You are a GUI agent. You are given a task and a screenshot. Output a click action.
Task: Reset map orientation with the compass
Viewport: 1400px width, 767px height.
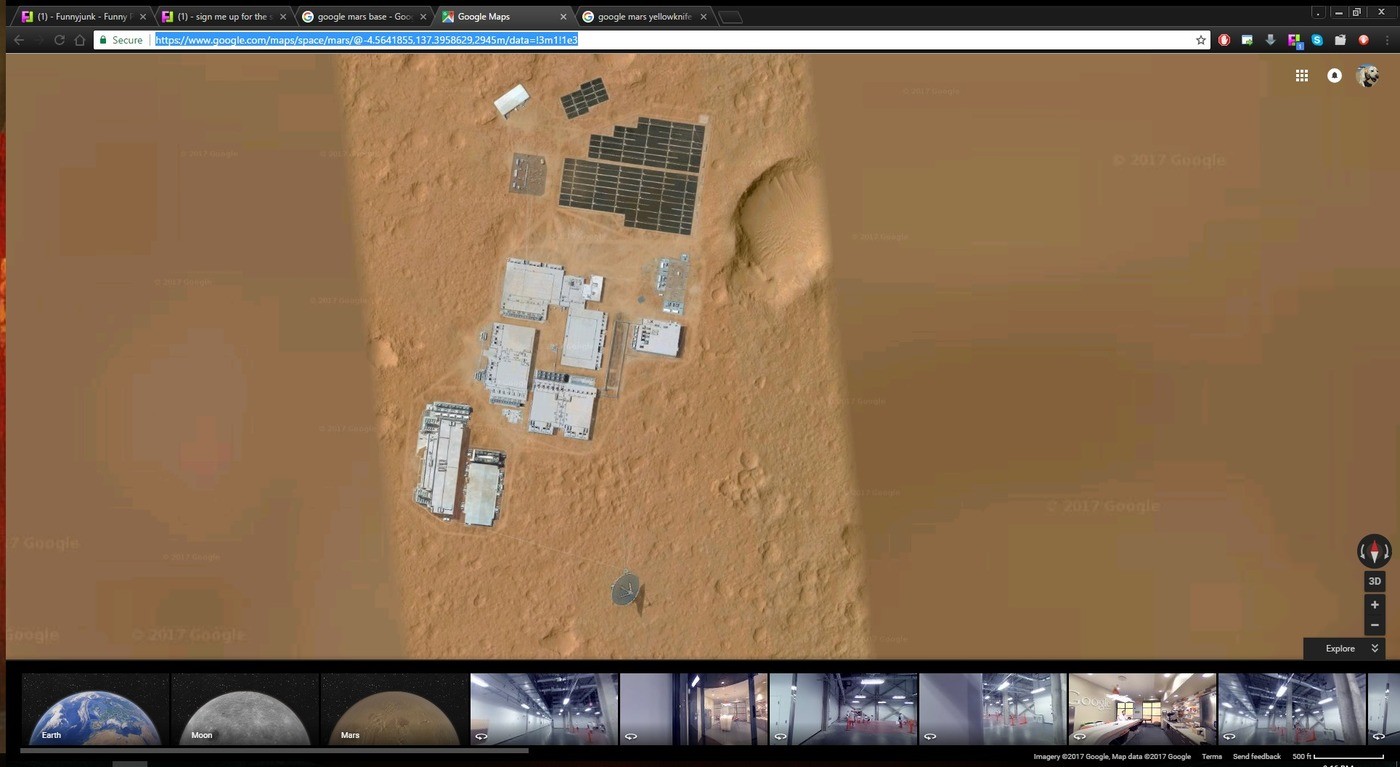coord(1374,551)
